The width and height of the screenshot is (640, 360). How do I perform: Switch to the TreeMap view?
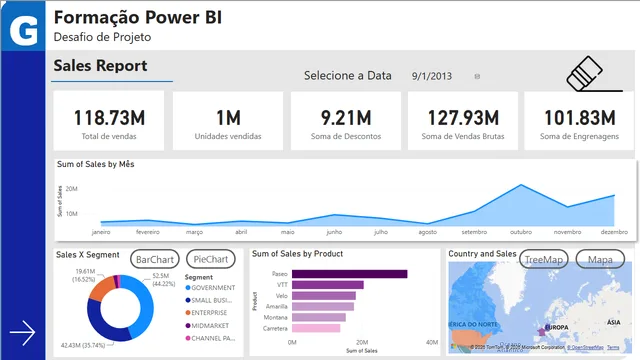click(x=544, y=260)
